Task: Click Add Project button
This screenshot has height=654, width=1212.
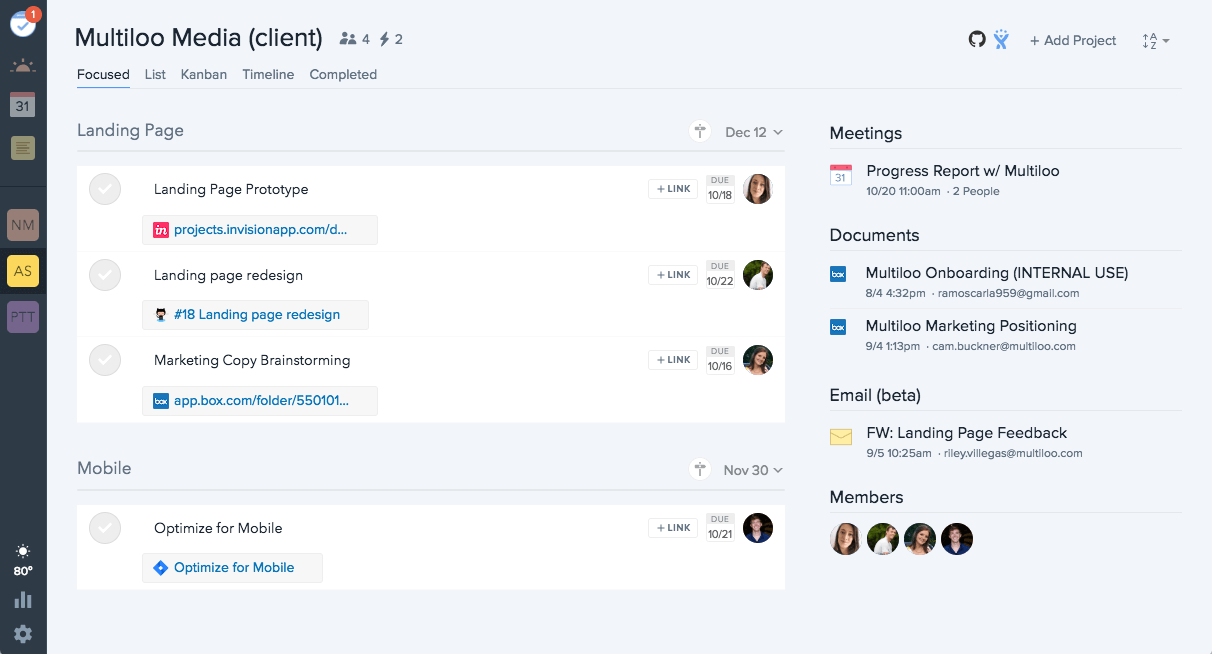Action: tap(1073, 41)
